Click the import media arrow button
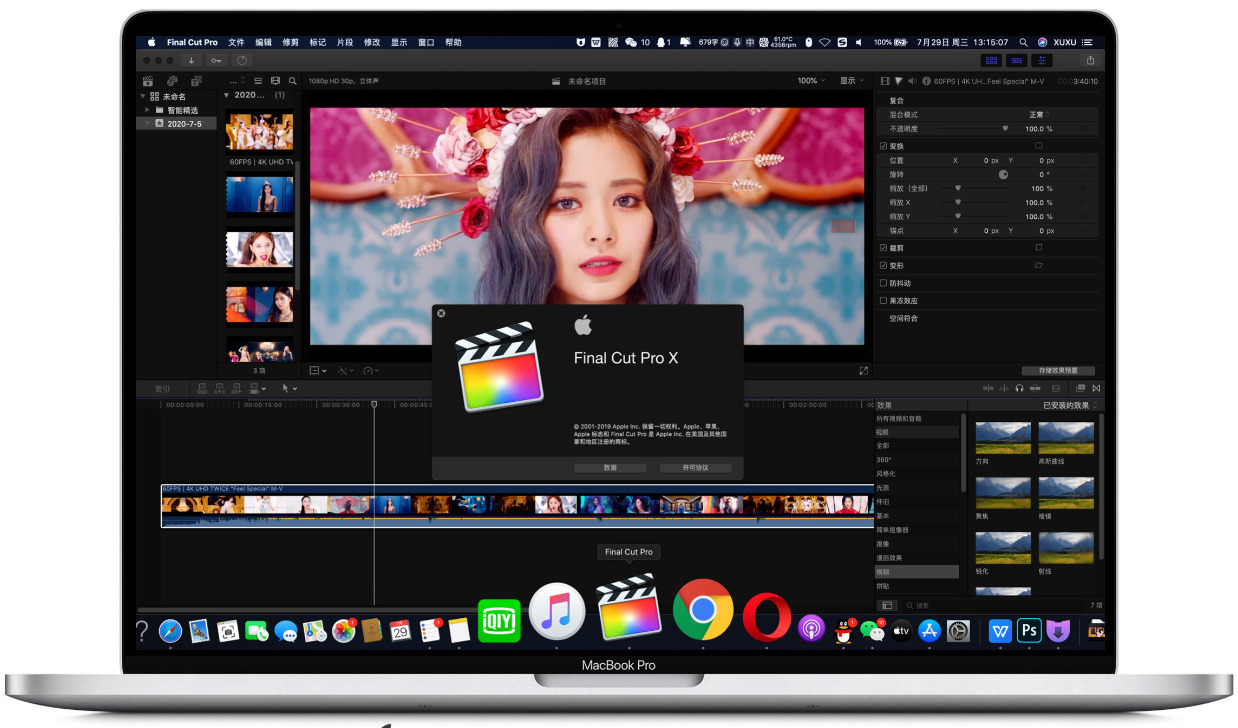 (192, 61)
